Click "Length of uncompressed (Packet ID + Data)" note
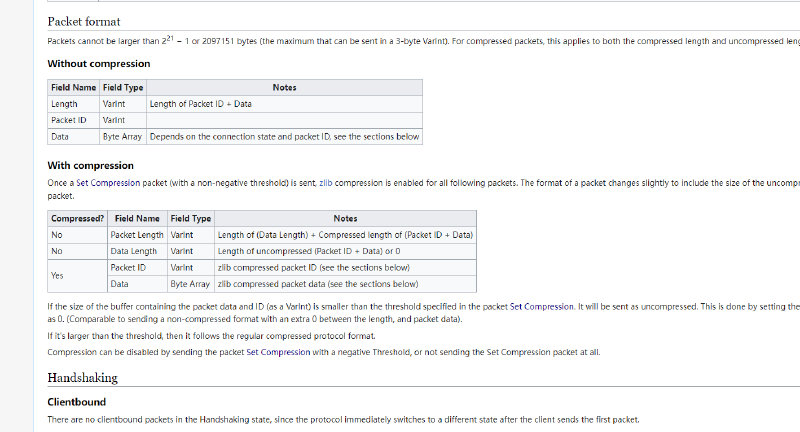The width and height of the screenshot is (800, 432). [x=309, y=251]
